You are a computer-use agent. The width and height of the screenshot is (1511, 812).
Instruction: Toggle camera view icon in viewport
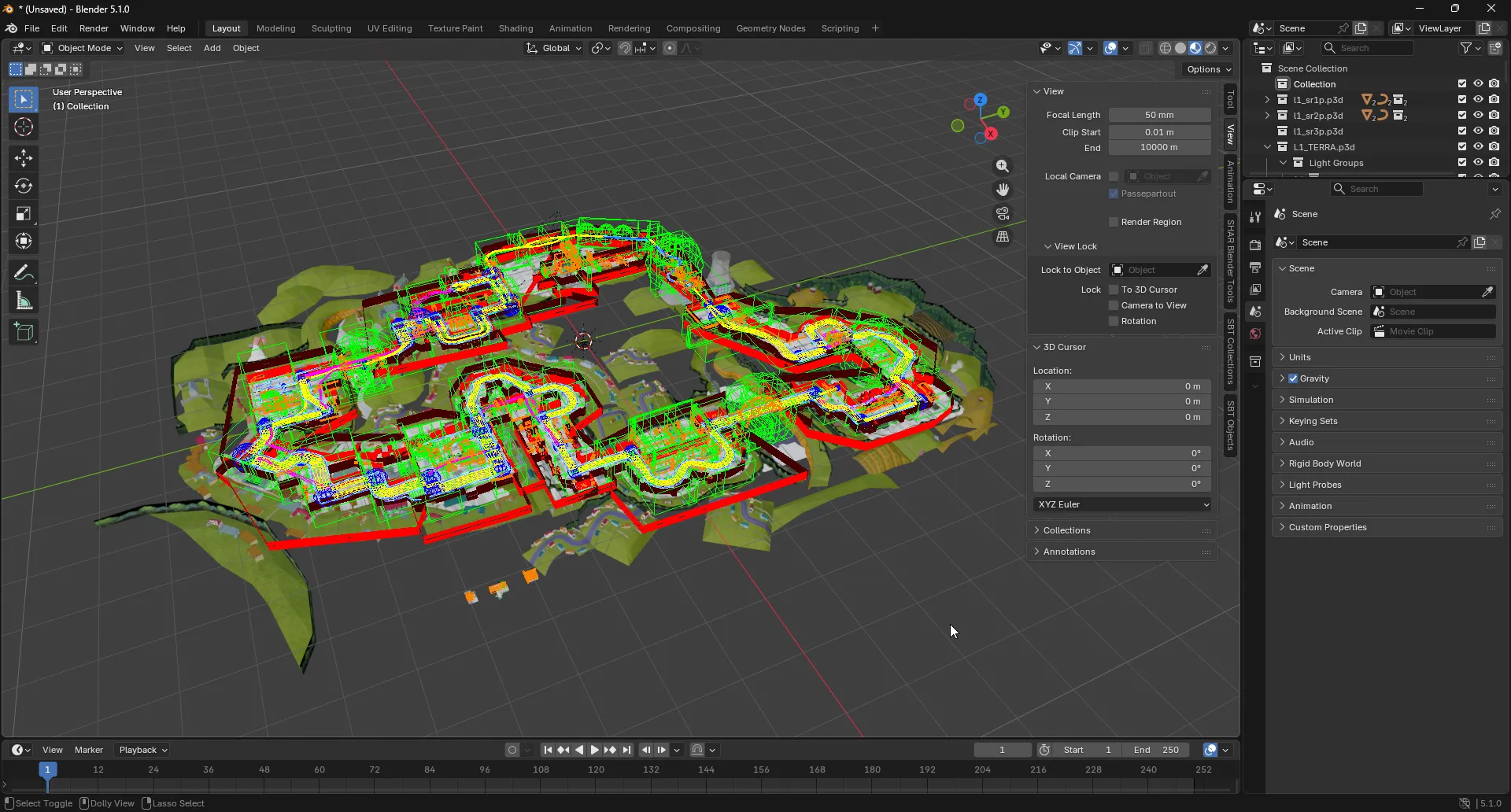1003,213
